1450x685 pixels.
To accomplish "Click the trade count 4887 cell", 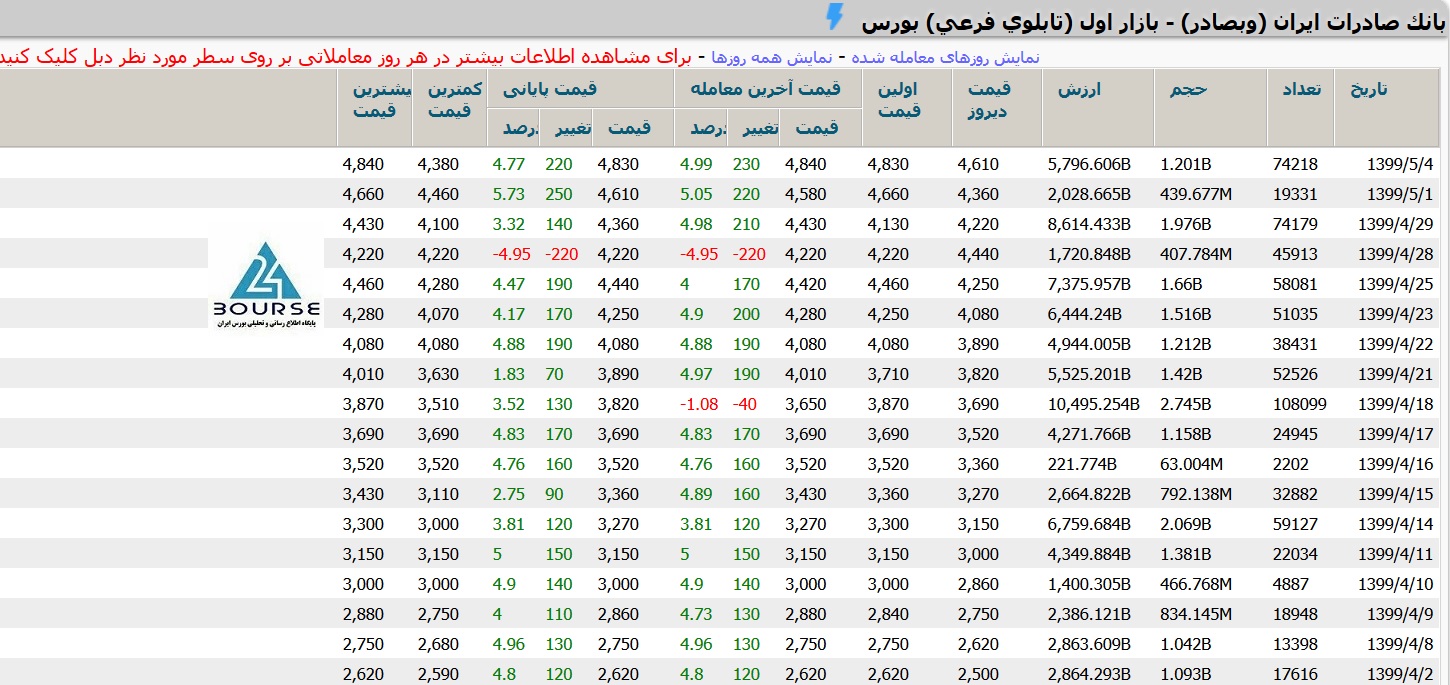I will coord(1291,584).
